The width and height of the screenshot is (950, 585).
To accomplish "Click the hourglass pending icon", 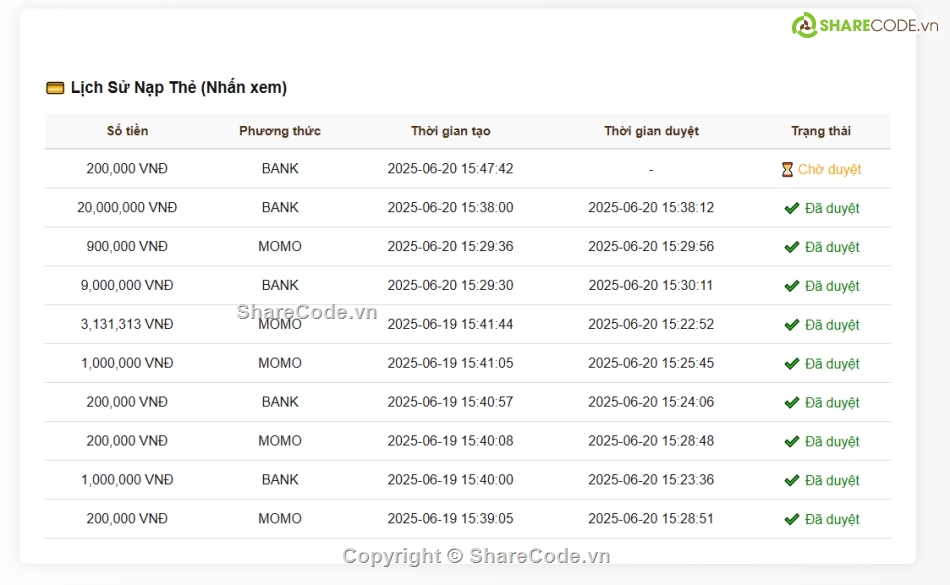I will click(x=787, y=170).
